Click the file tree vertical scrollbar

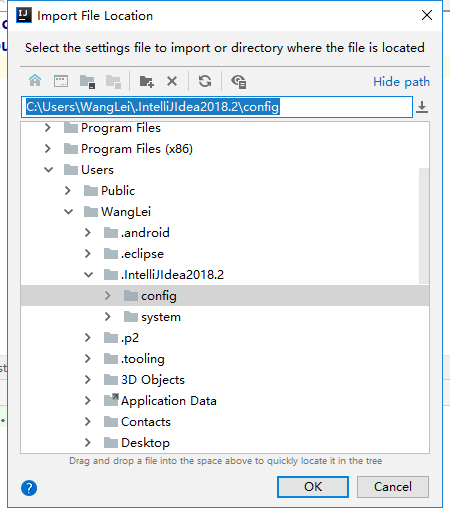click(x=424, y=226)
